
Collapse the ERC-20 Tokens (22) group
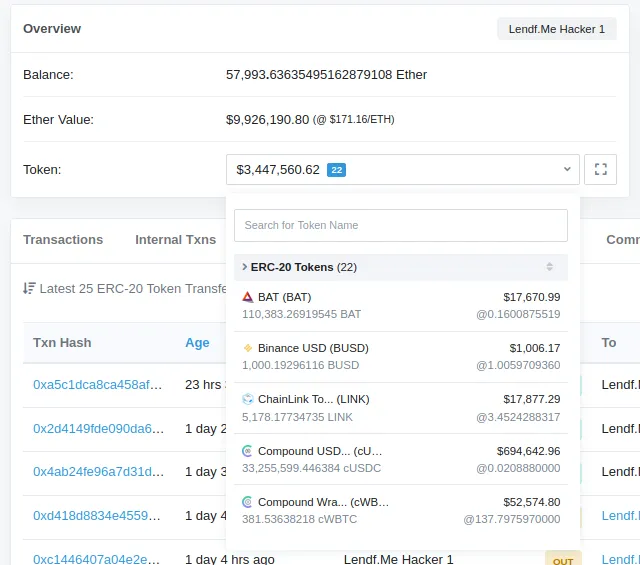pos(400,267)
